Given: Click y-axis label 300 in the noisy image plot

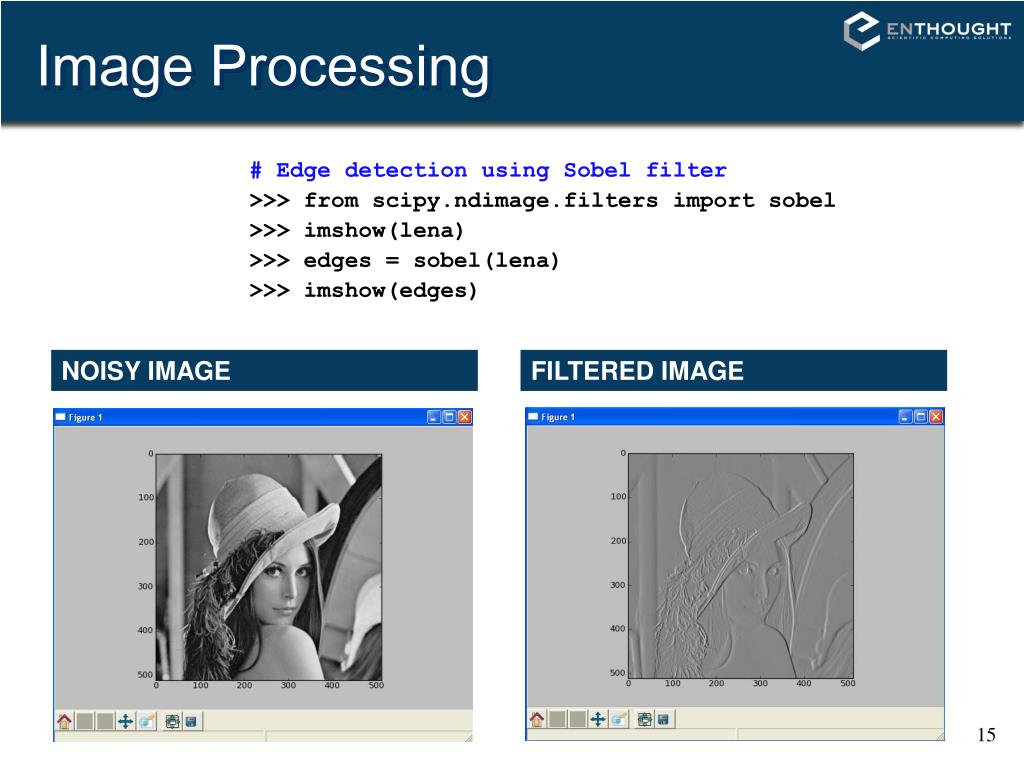Looking at the screenshot, I should [x=145, y=586].
